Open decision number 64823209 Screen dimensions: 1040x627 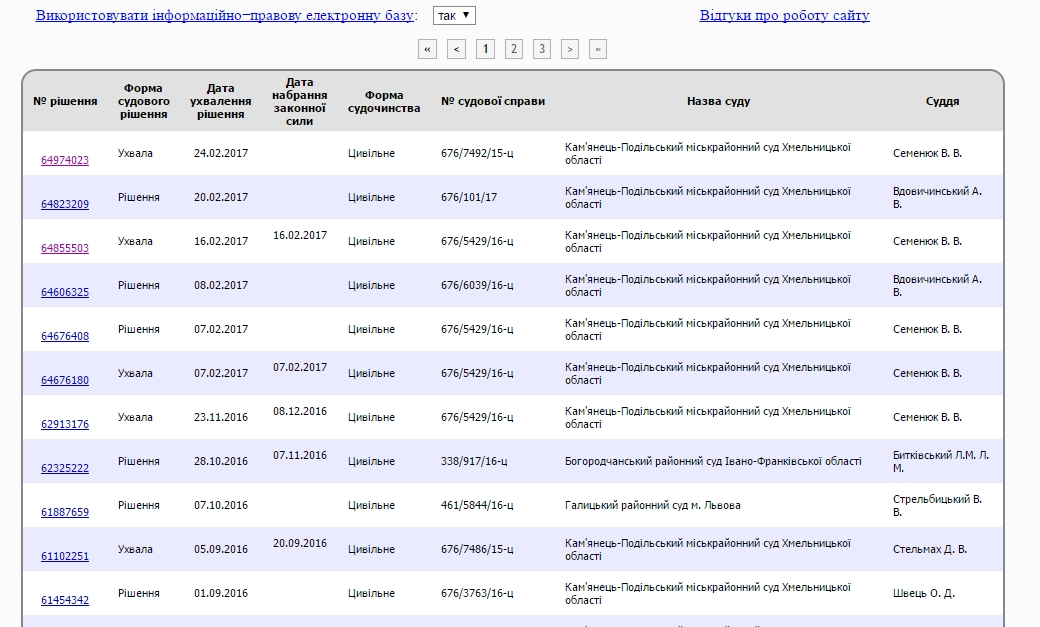click(65, 204)
